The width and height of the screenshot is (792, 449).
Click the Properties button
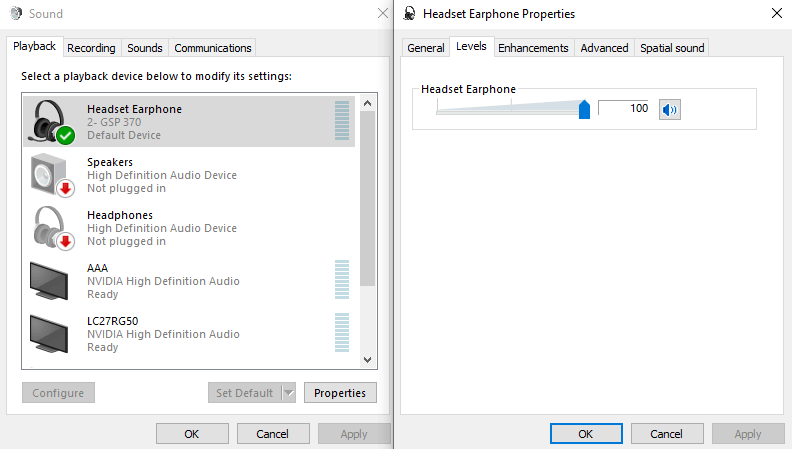click(x=340, y=393)
